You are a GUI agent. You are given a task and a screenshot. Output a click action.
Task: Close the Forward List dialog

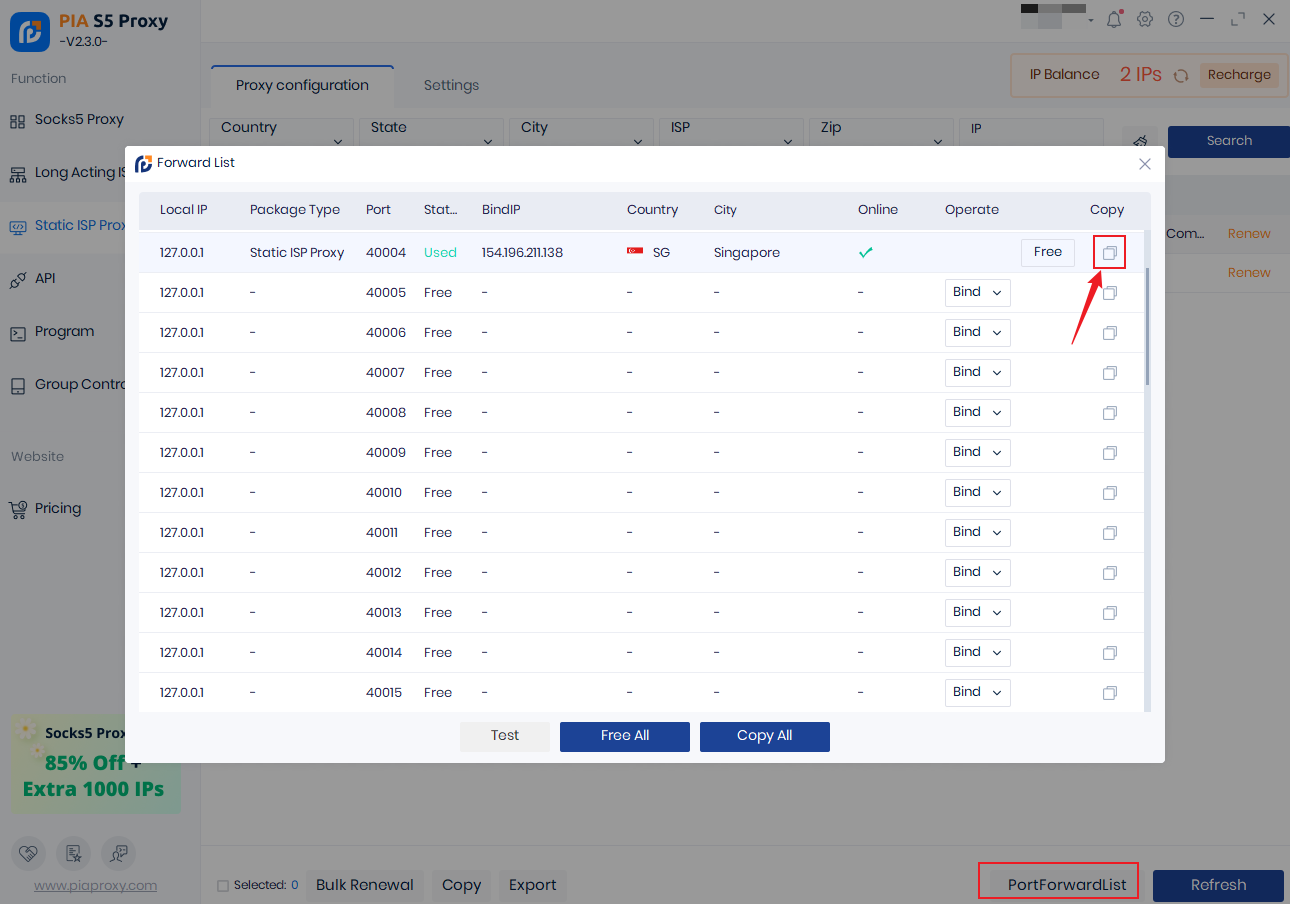point(1145,164)
